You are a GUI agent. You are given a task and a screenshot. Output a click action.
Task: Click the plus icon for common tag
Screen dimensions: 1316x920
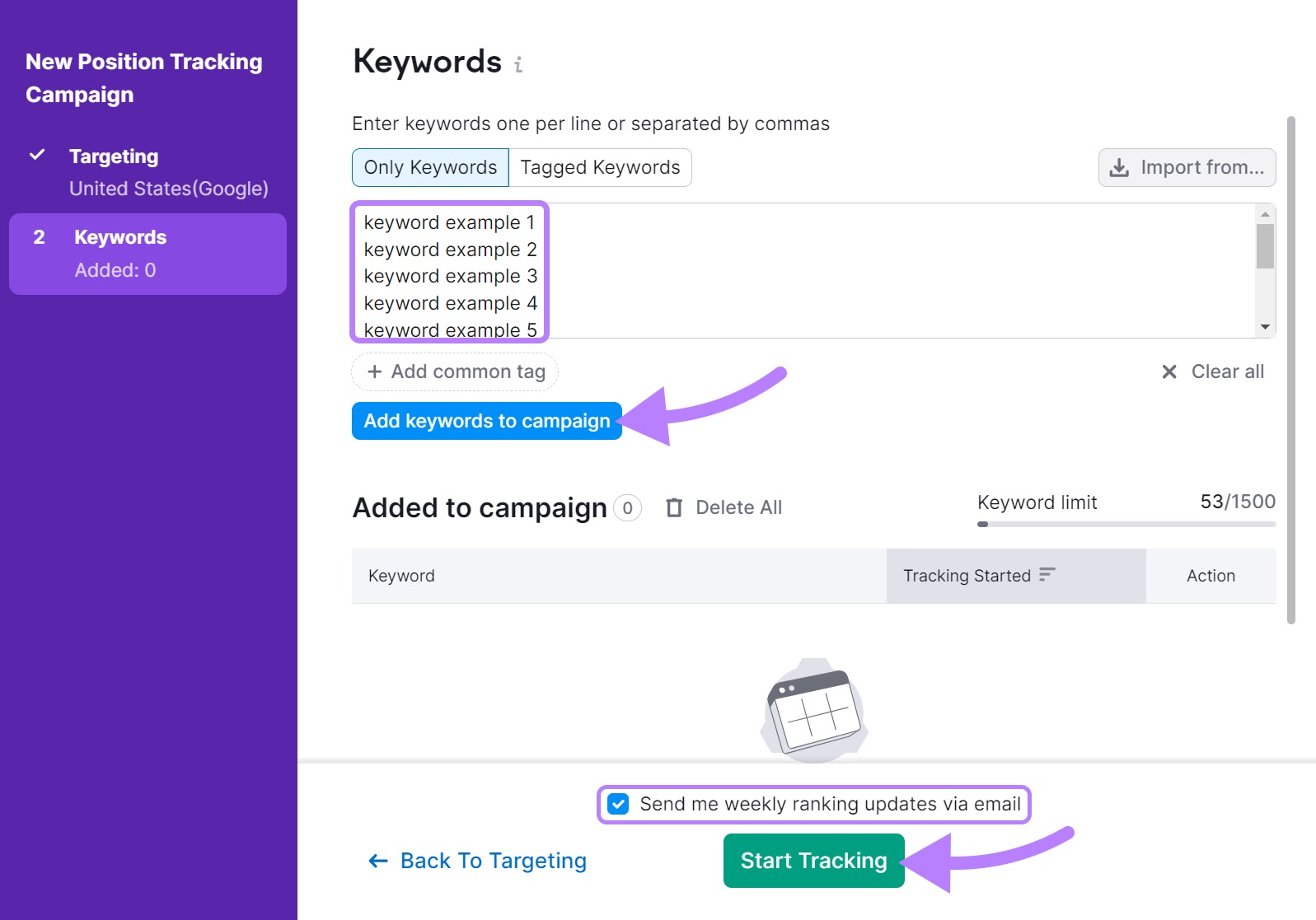click(374, 372)
